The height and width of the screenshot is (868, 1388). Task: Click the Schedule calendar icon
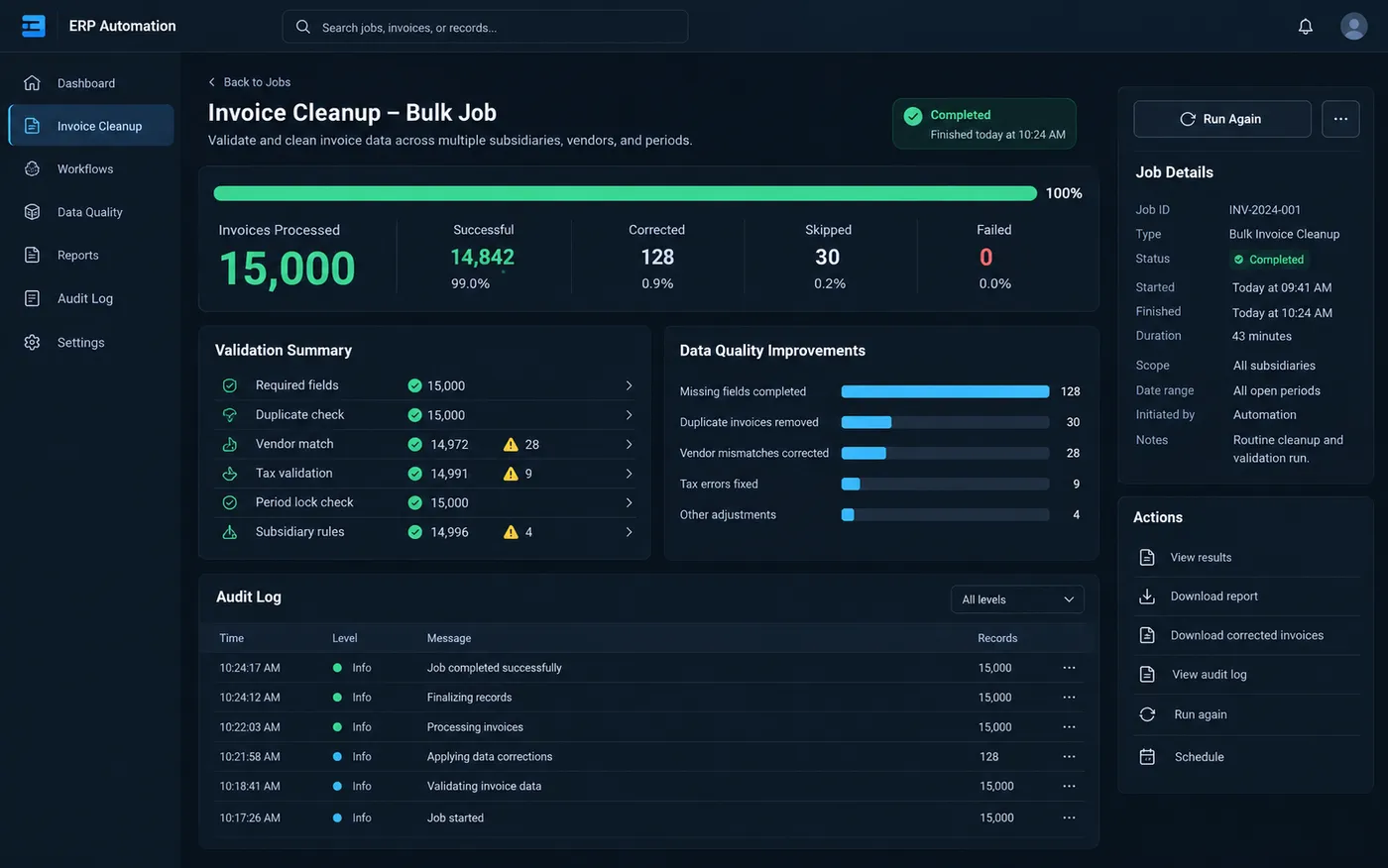(1147, 757)
